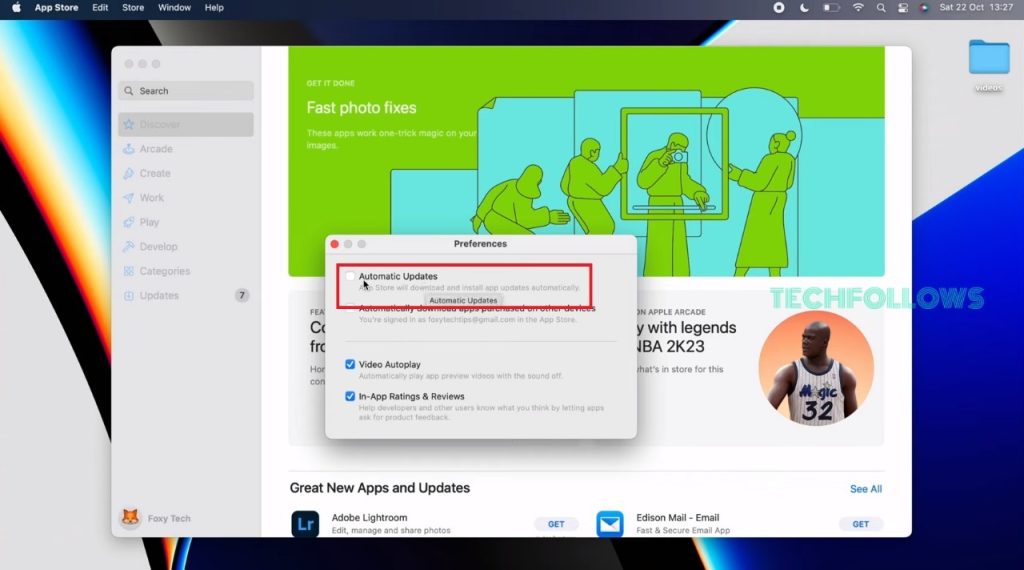Click the Great New Apps and Updates heading
1024x570 pixels.
coord(379,488)
